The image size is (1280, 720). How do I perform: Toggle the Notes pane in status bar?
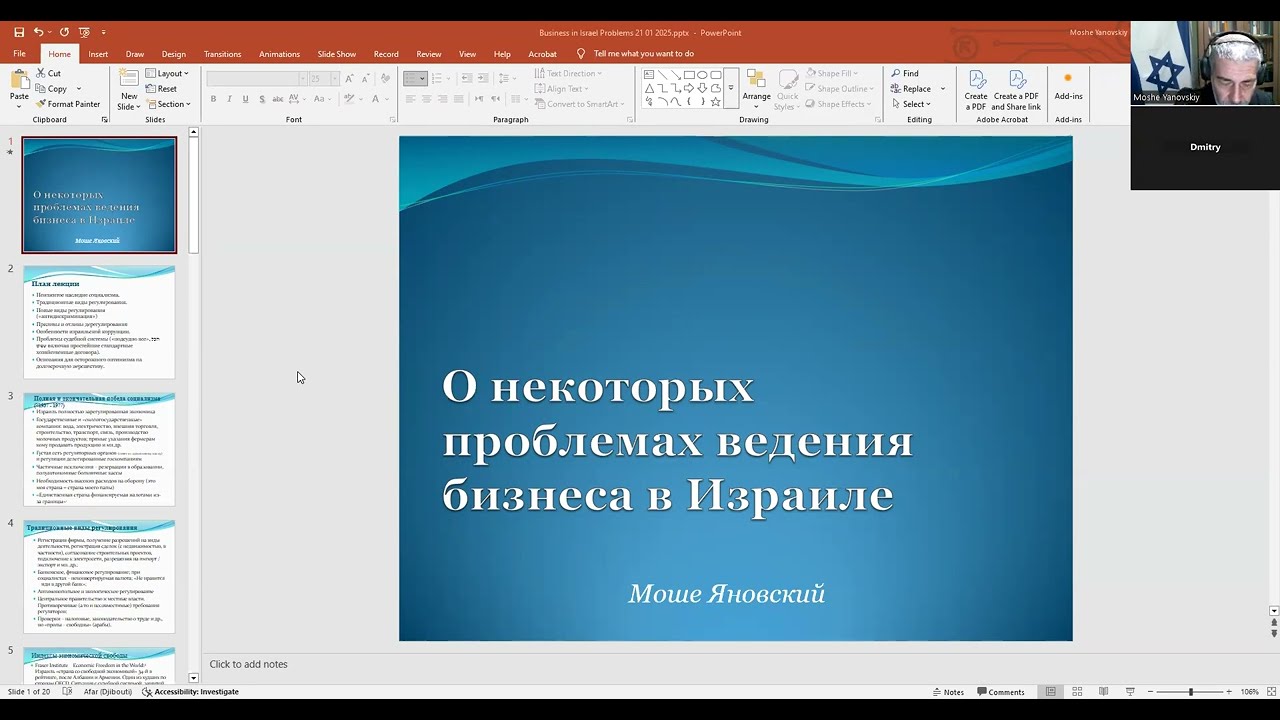pos(948,692)
